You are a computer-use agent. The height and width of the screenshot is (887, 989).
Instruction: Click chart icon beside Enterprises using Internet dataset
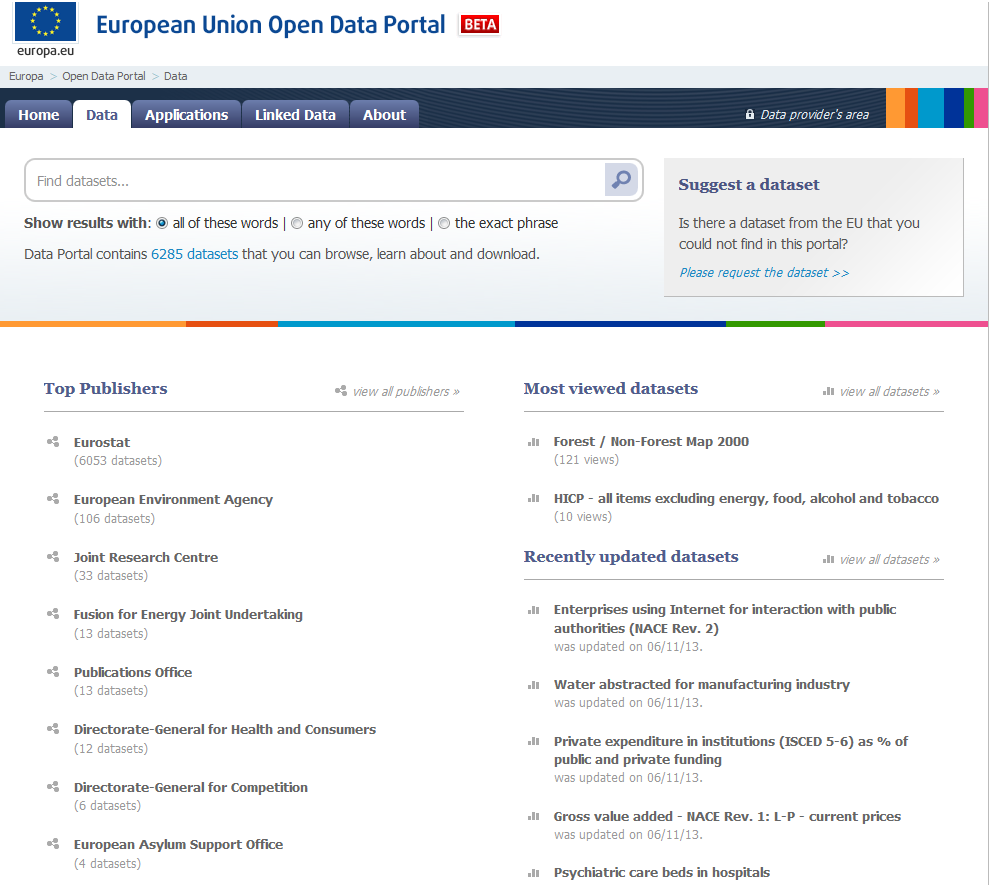pyautogui.click(x=534, y=609)
